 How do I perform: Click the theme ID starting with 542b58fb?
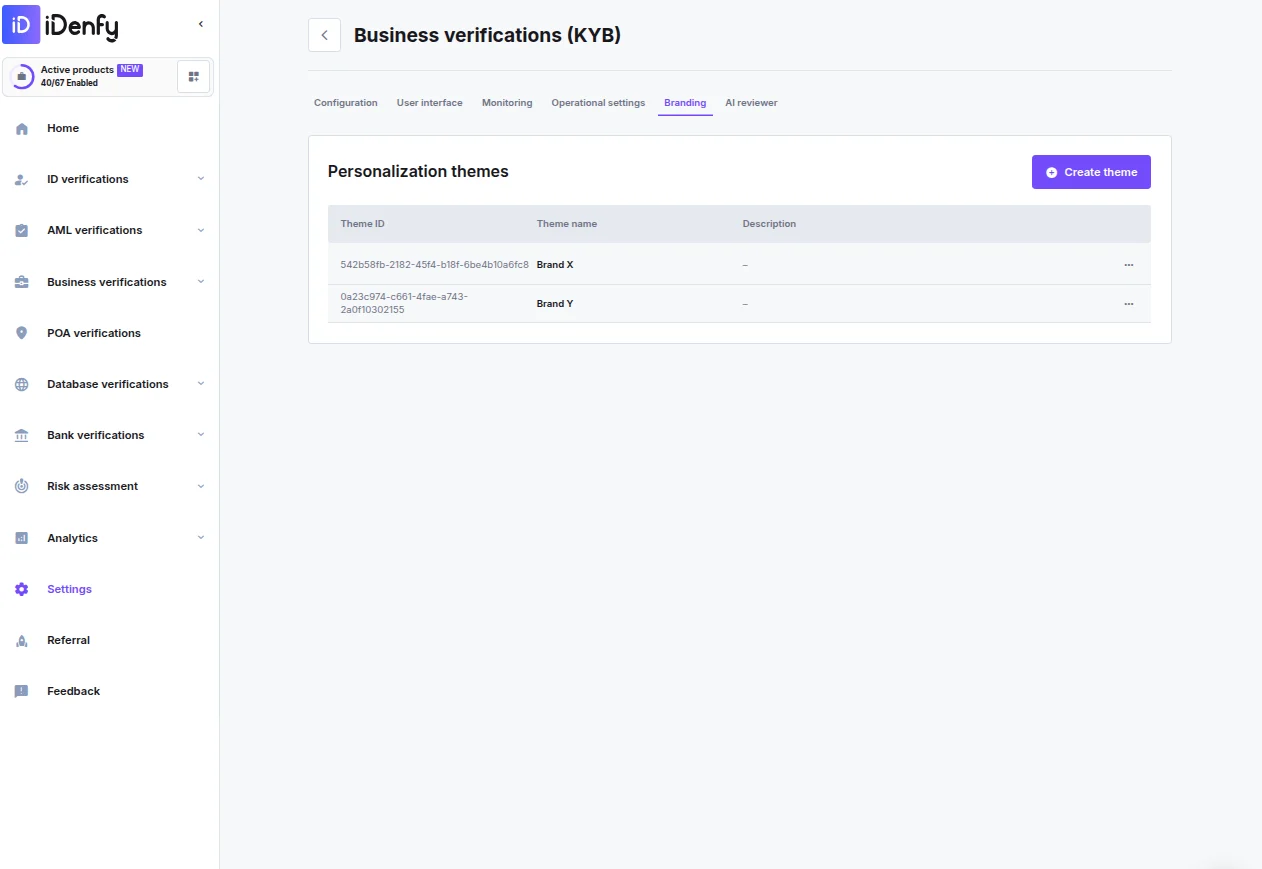click(x=434, y=265)
